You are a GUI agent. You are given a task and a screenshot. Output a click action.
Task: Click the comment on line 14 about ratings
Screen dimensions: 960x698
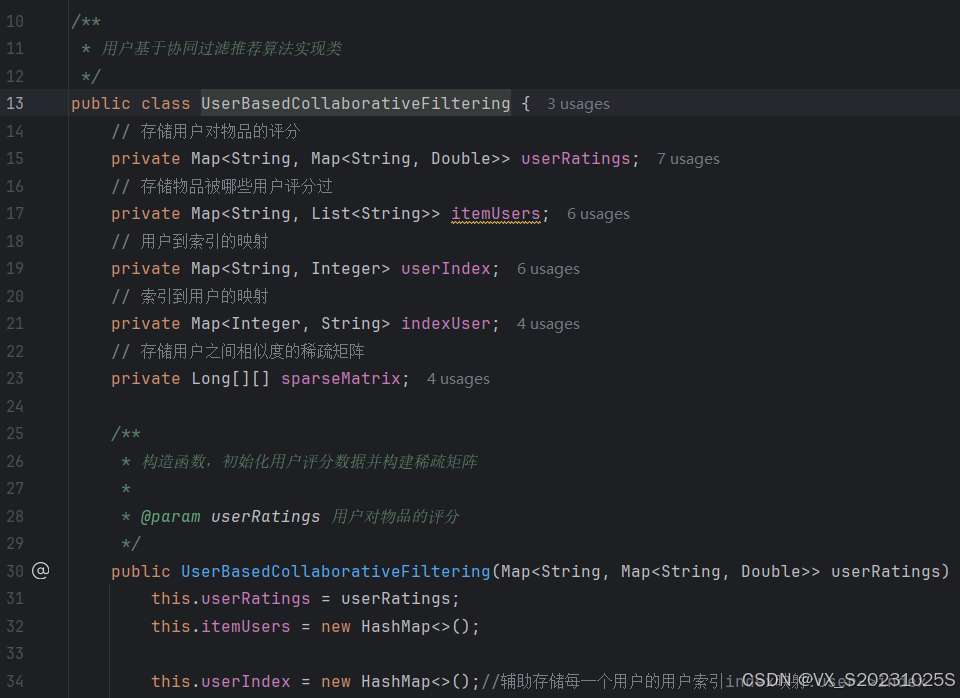206,131
